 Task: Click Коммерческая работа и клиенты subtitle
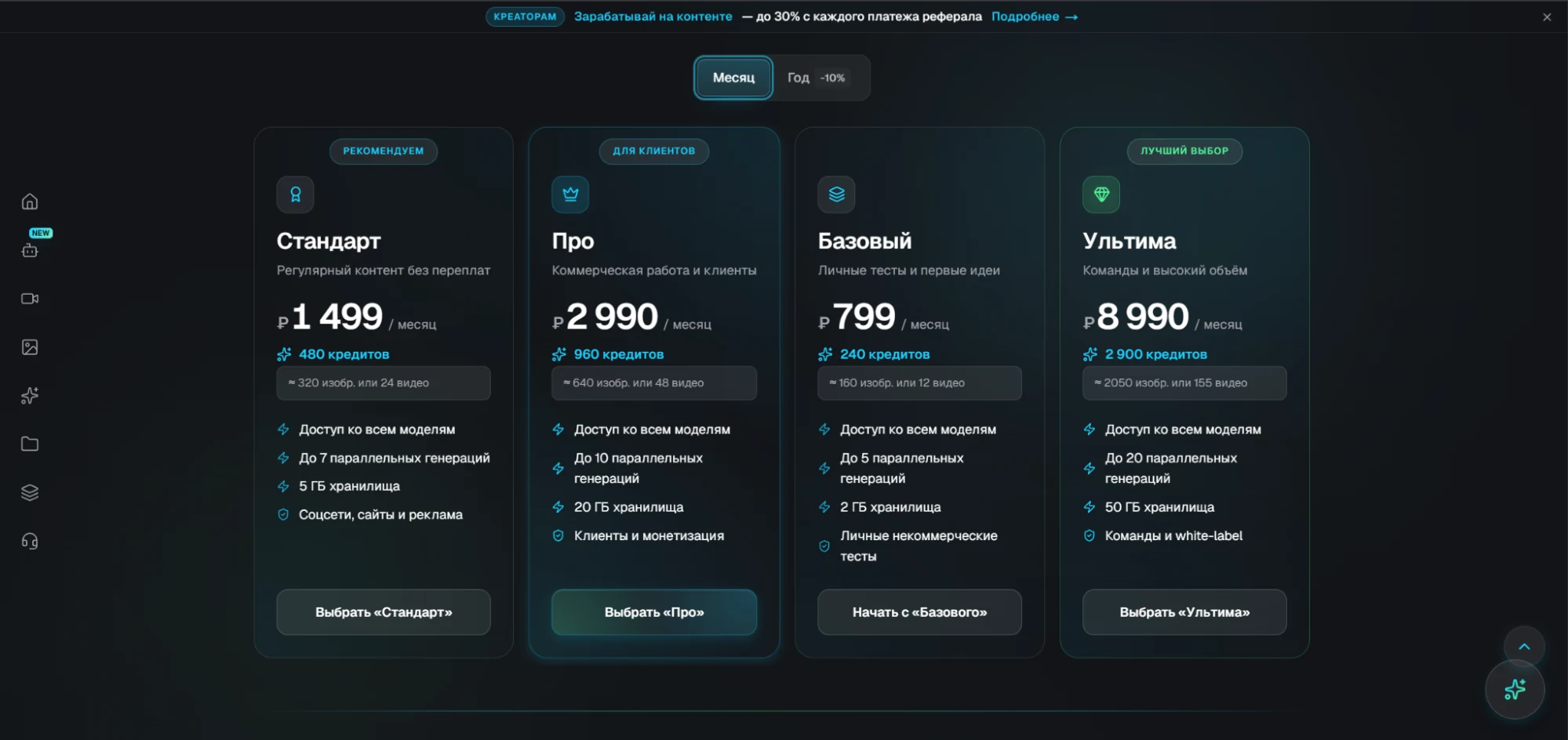pyautogui.click(x=654, y=270)
